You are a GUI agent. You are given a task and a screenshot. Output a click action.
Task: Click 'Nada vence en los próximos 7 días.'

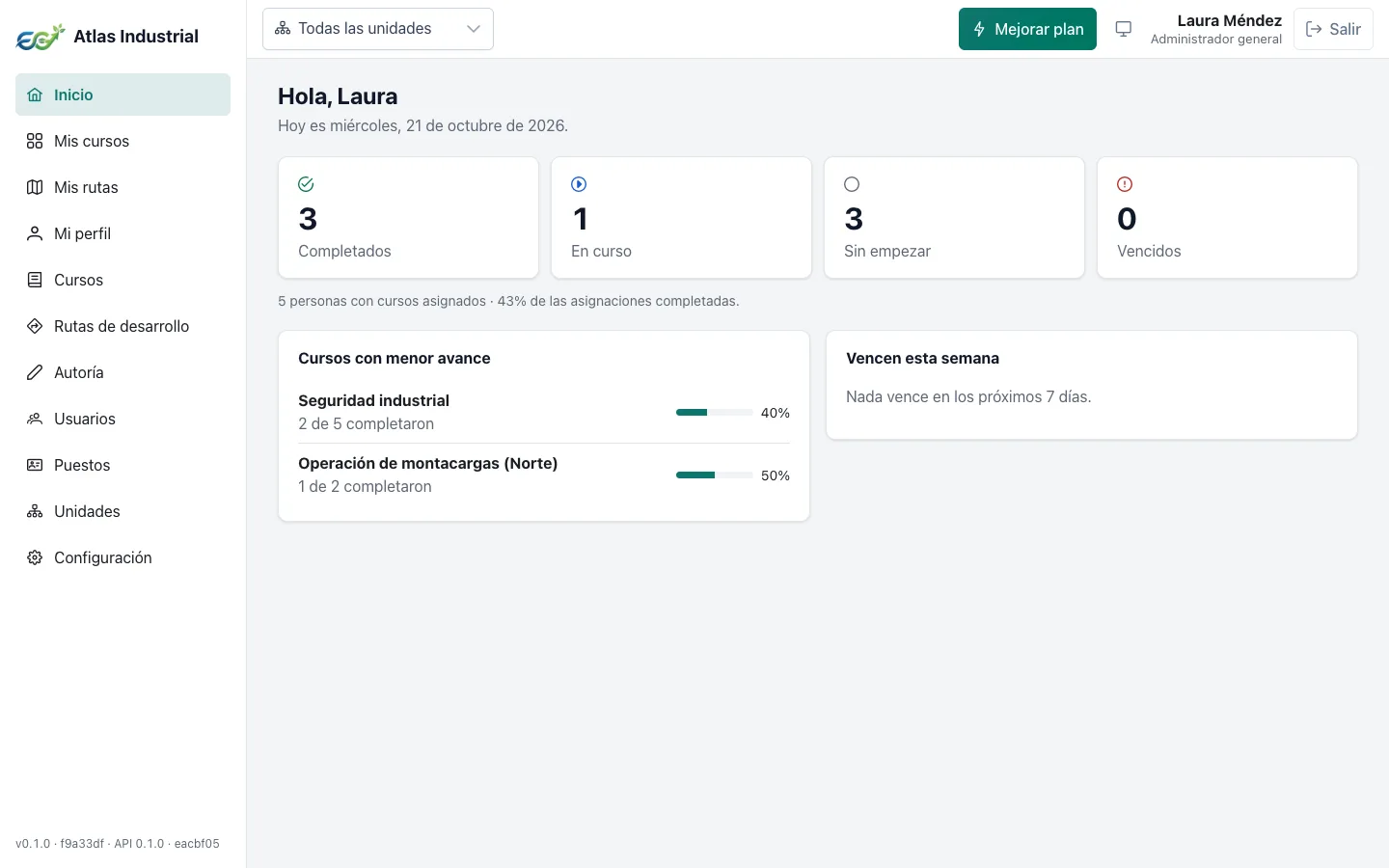968,396
